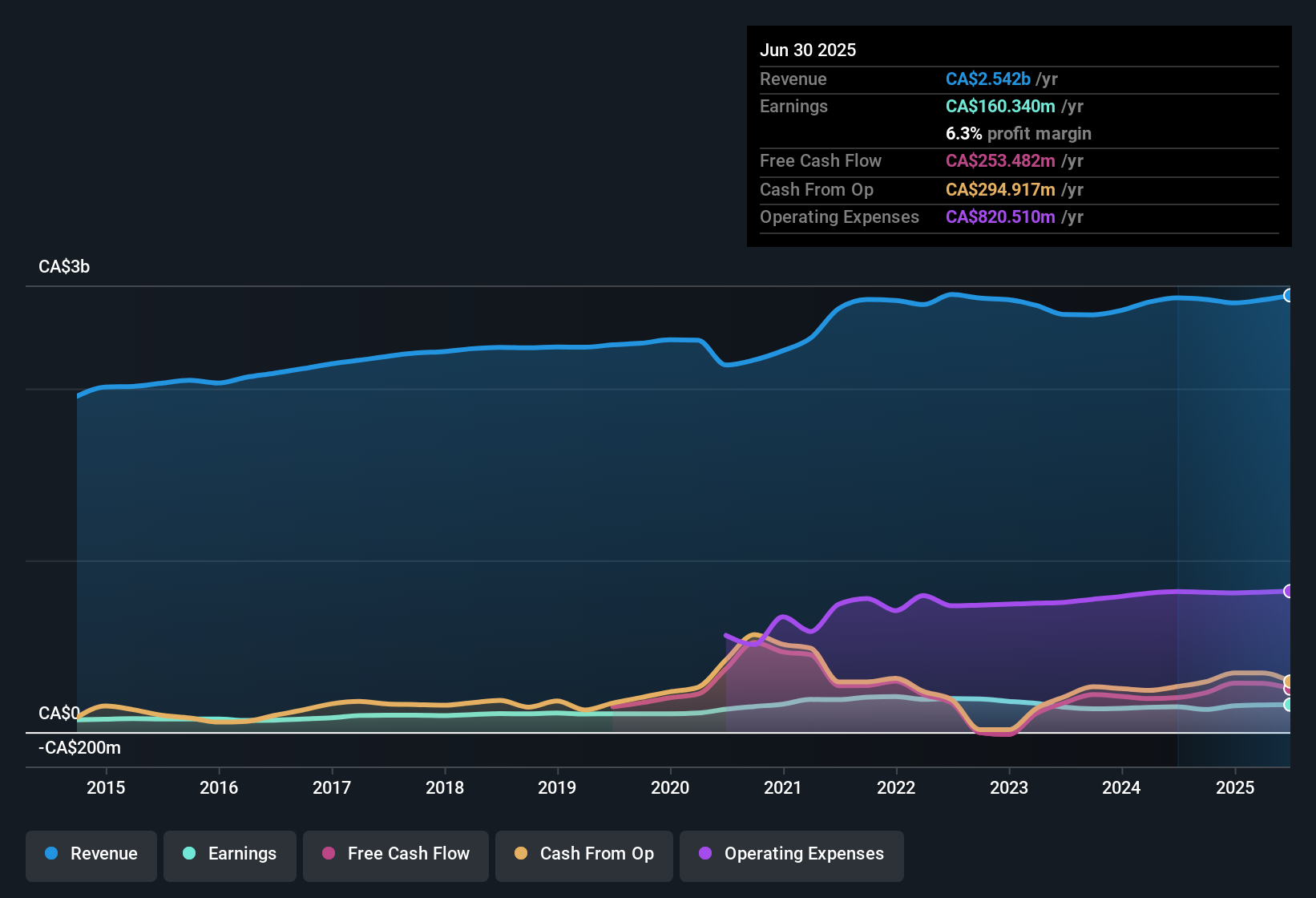Toggle the Earnings series legend button

pos(230,855)
